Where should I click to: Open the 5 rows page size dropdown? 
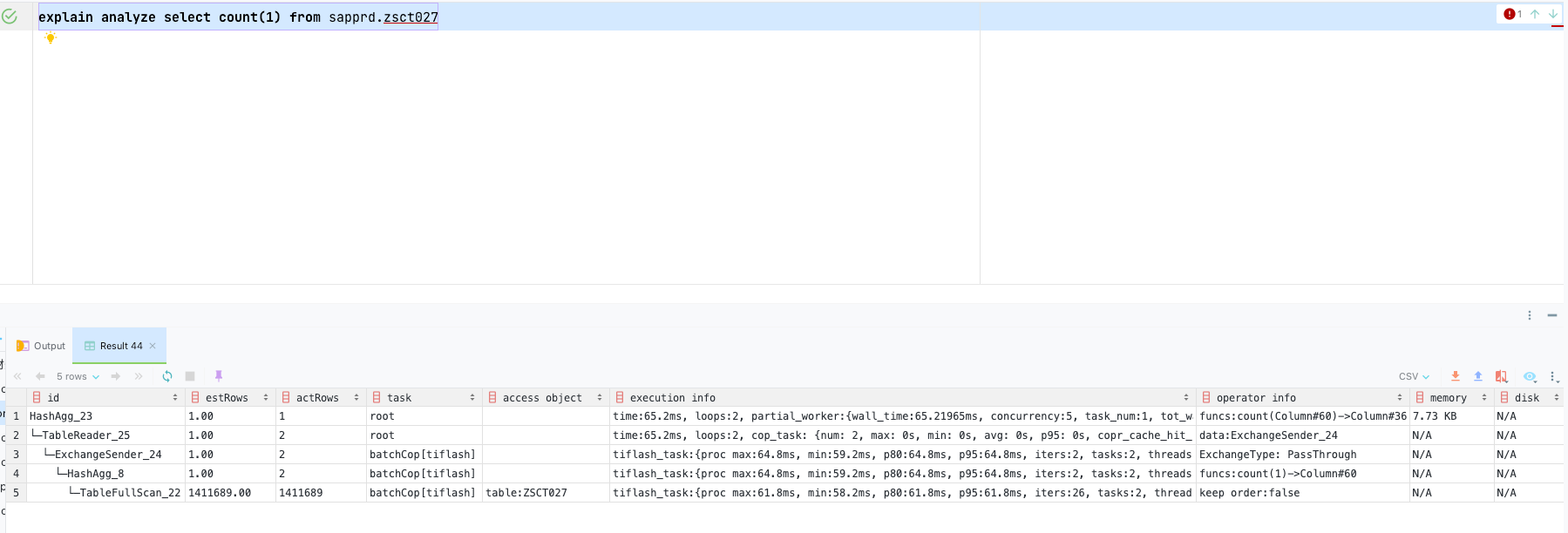point(78,376)
